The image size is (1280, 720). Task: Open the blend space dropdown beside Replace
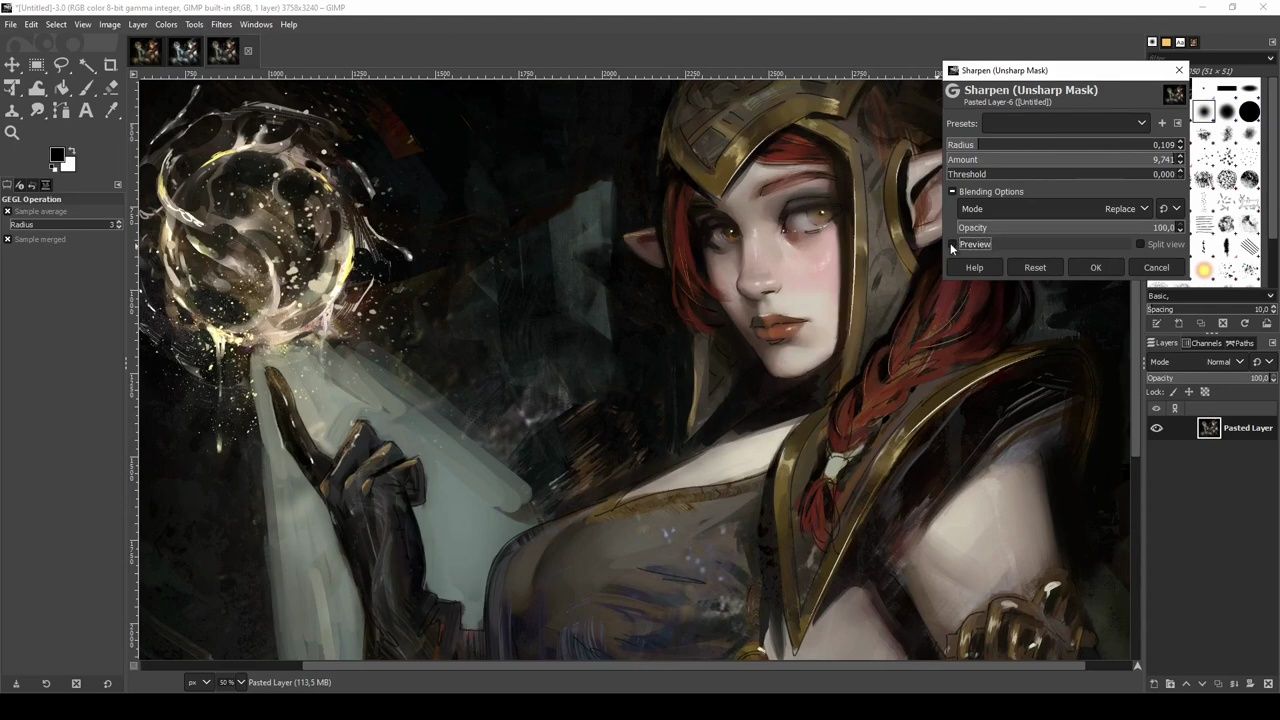[x=1169, y=209]
